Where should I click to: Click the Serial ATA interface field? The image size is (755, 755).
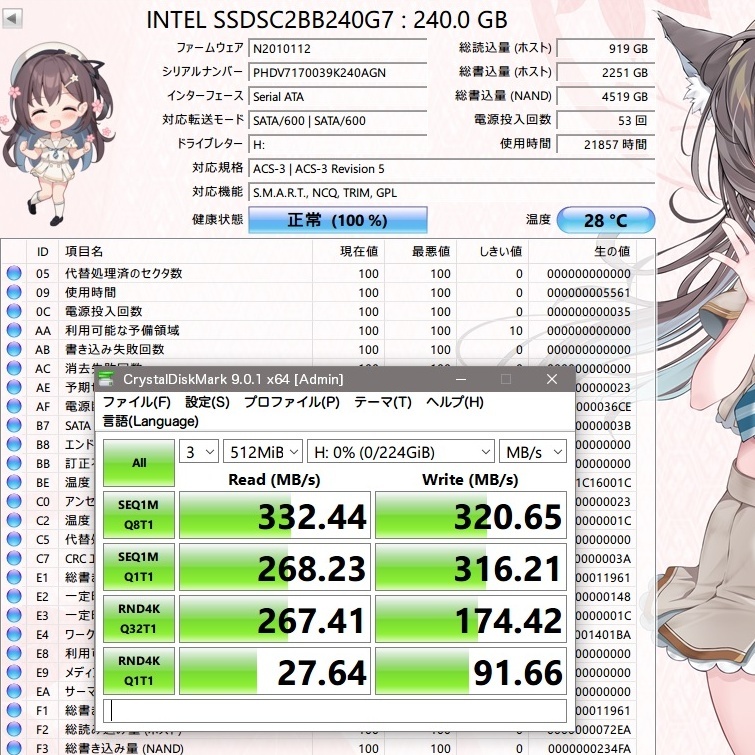(x=338, y=96)
